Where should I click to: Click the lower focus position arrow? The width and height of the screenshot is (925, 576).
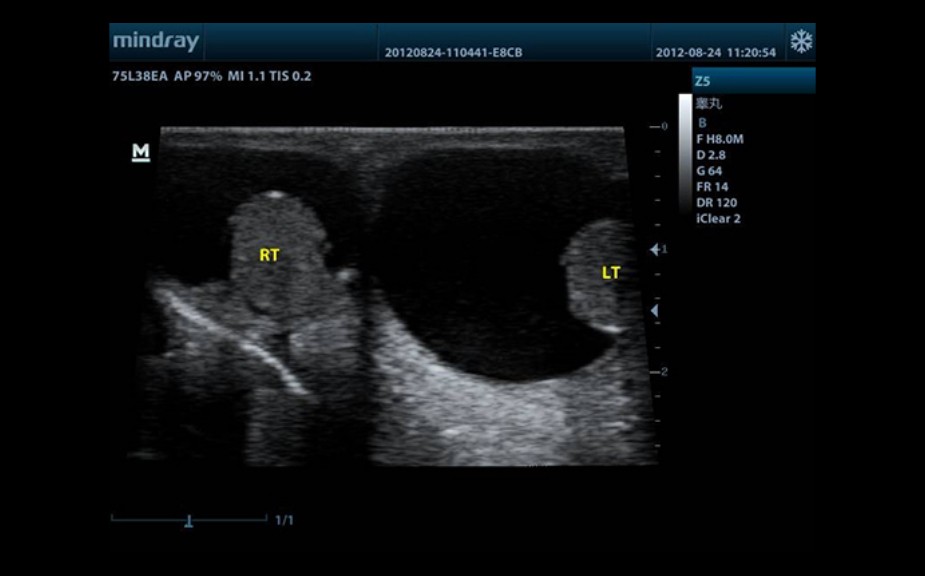[x=655, y=312]
